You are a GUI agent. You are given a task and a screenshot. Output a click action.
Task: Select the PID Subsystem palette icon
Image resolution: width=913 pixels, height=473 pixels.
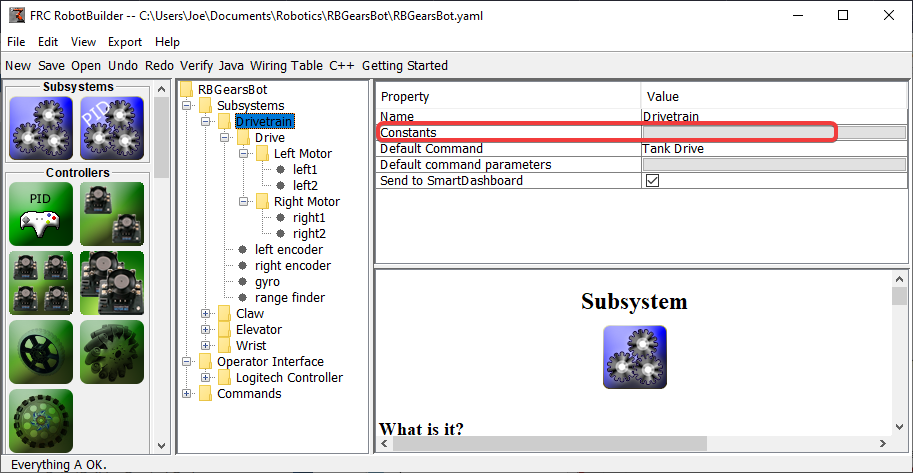pos(112,128)
